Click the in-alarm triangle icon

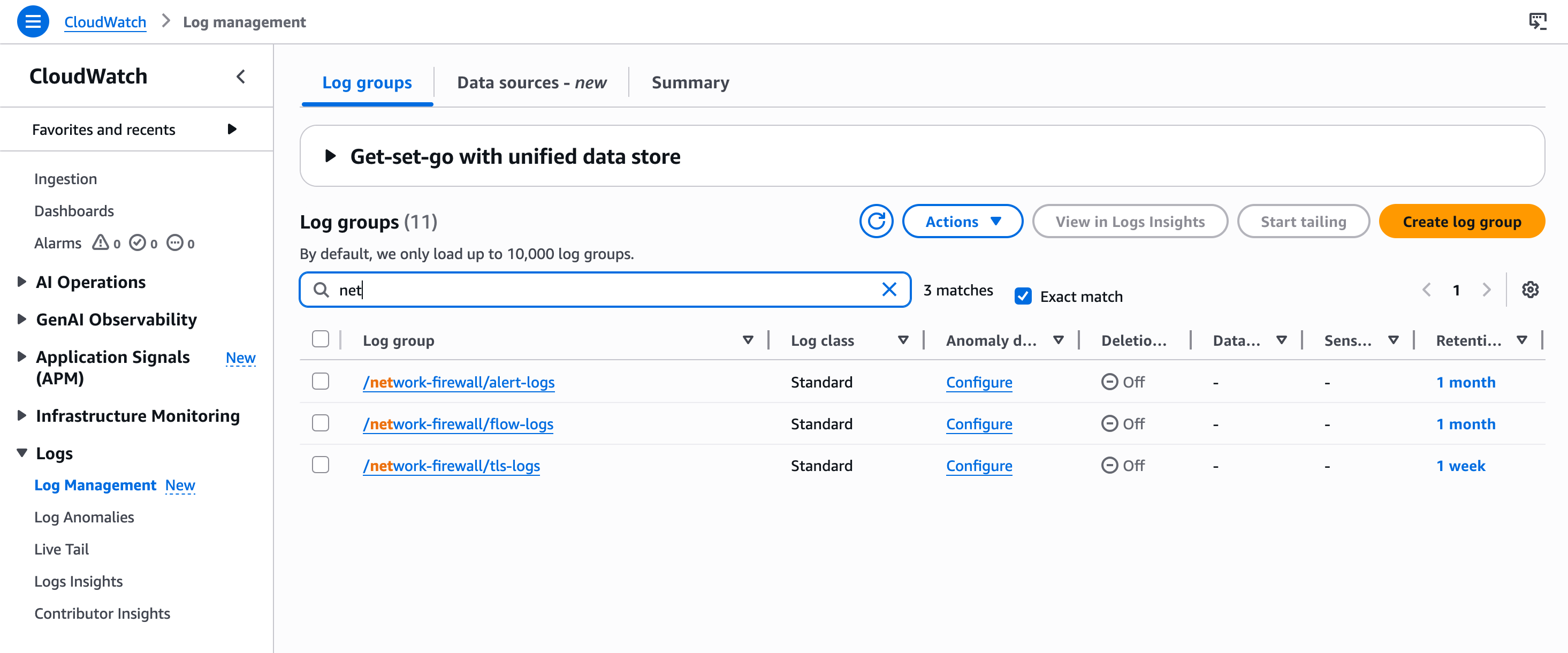[x=100, y=244]
